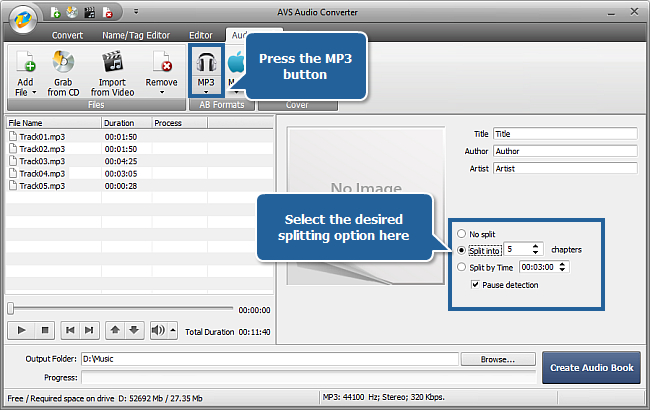
Task: Click the quick-access Grab from CD icon
Action: coord(72,13)
